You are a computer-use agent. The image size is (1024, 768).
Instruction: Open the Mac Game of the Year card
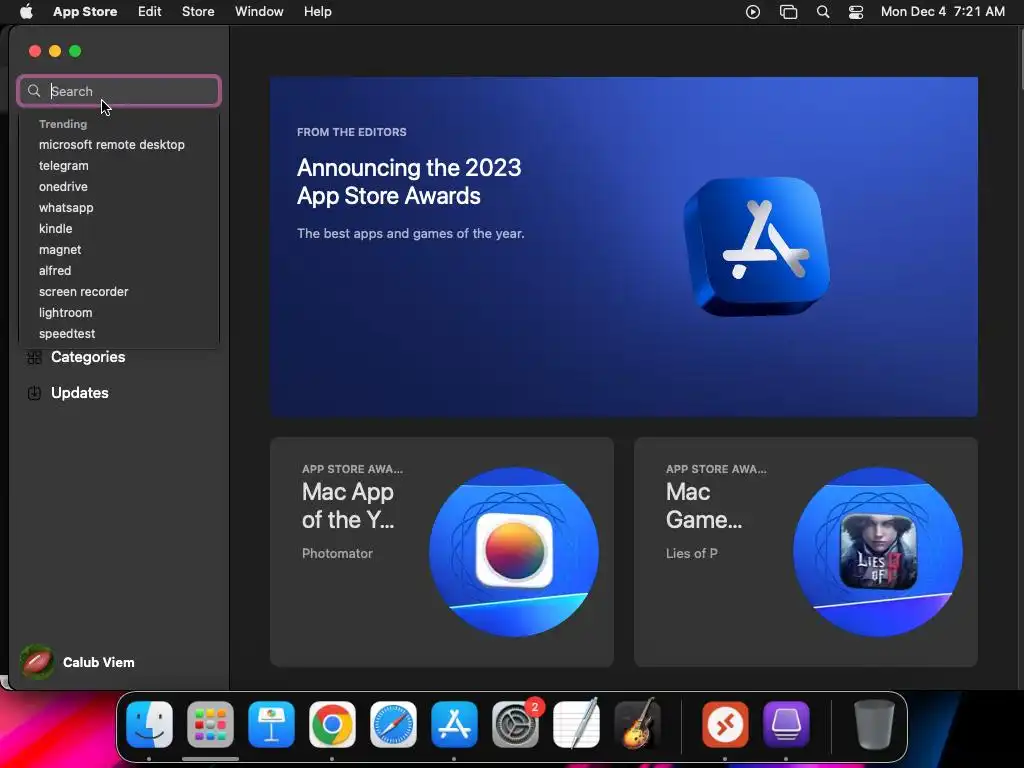(806, 552)
